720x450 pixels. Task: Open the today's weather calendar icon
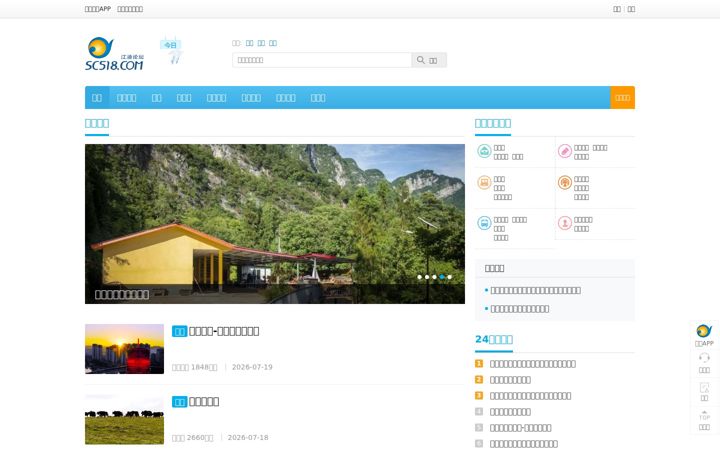pos(171,51)
